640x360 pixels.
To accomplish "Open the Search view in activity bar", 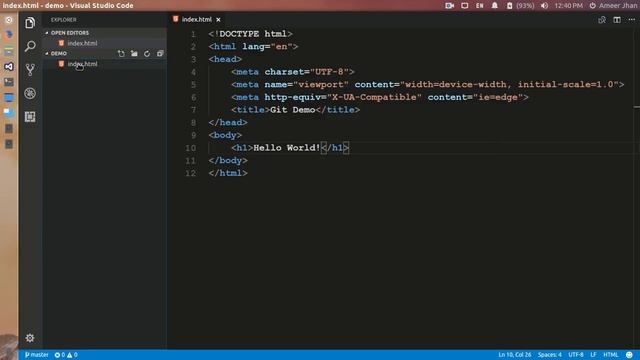I will (x=30, y=46).
